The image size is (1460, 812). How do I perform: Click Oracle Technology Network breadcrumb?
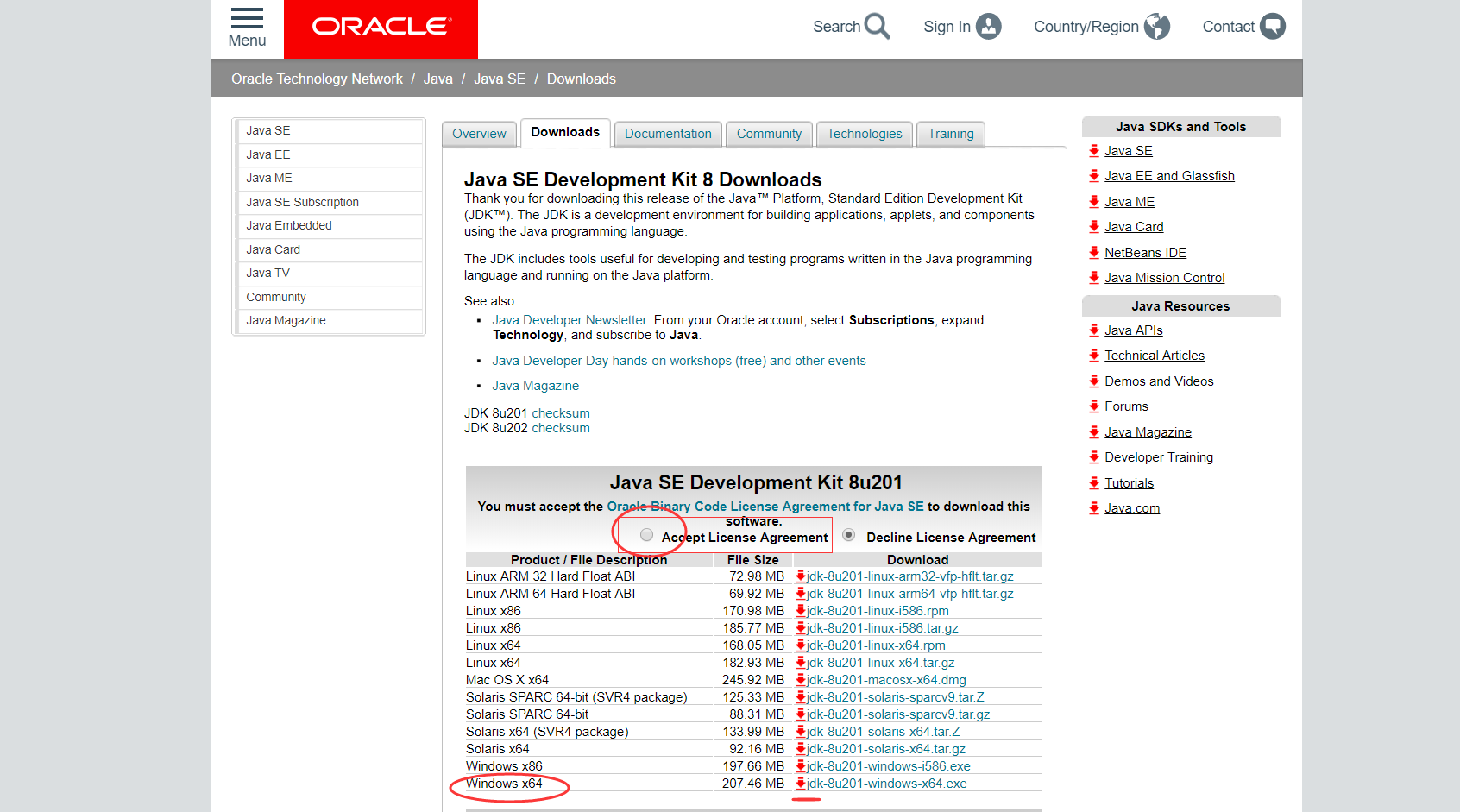pos(317,79)
